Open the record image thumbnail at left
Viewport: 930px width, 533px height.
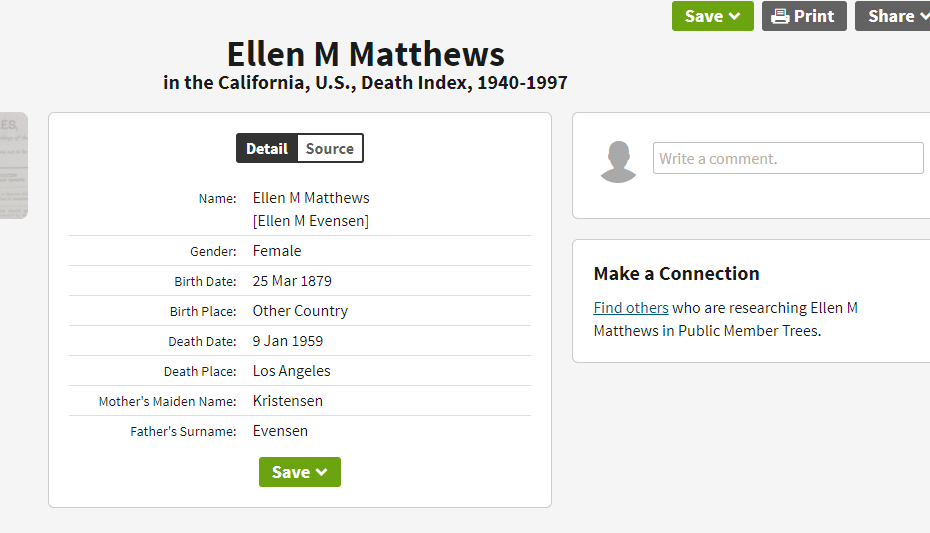[x=13, y=165]
